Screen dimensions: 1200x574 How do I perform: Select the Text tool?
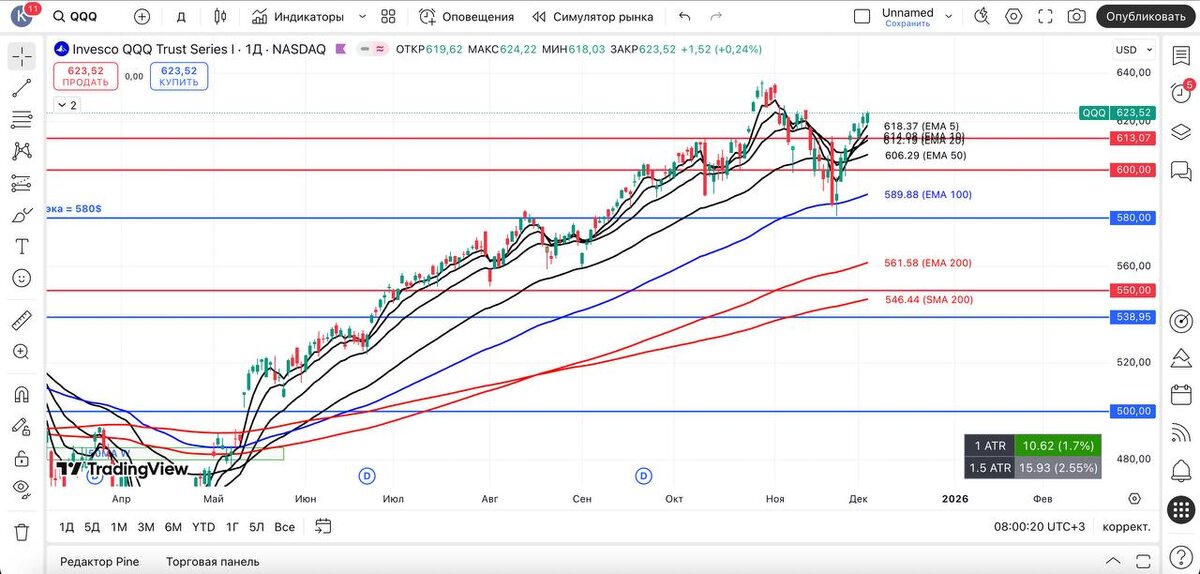[21, 246]
